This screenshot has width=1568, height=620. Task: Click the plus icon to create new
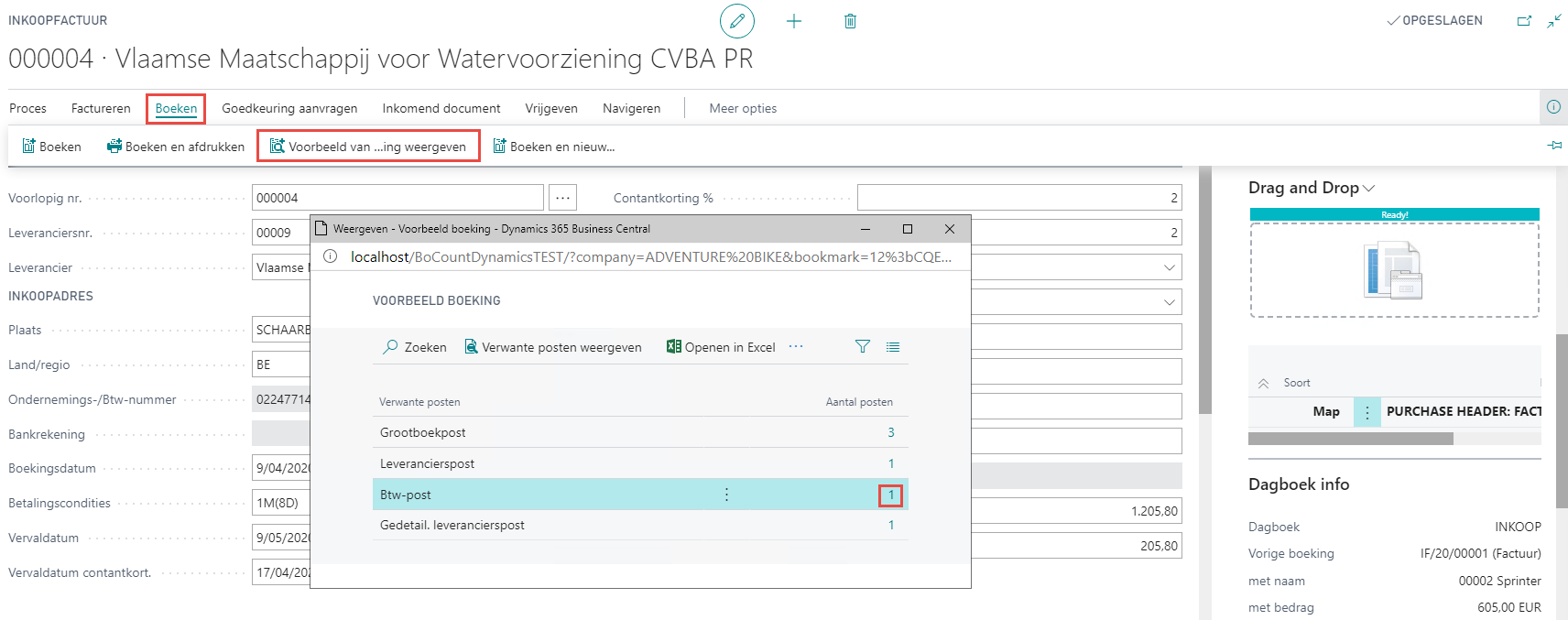coord(794,21)
